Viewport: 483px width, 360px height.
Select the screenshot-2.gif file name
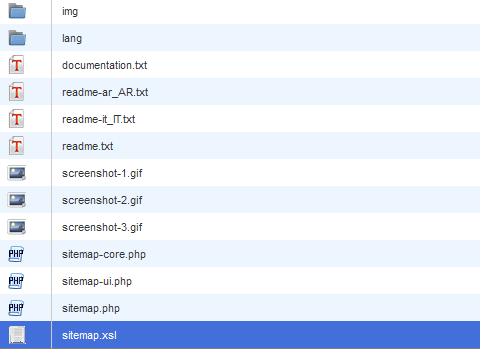102,200
